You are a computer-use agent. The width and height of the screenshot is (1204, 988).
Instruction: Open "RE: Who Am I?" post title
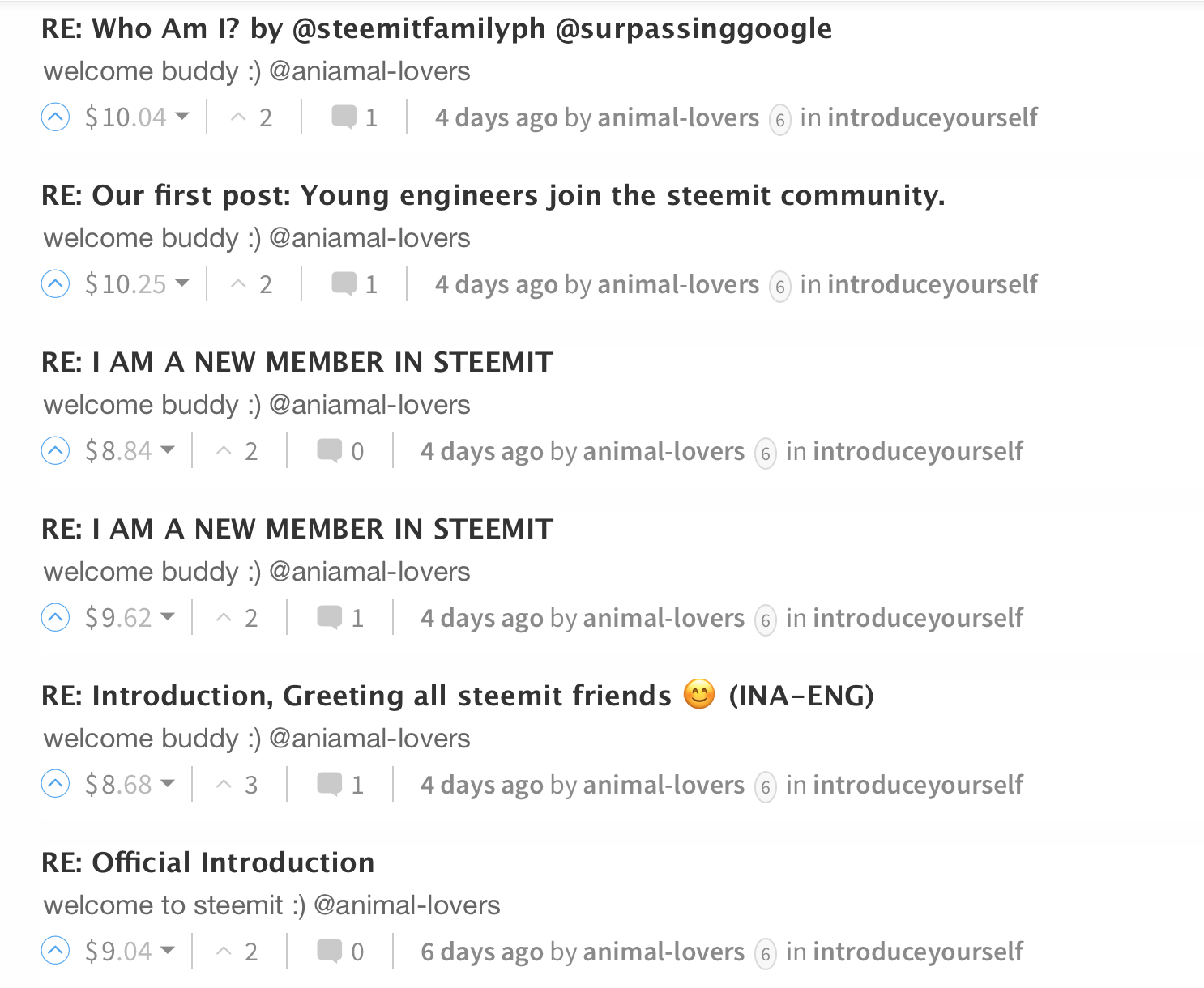tap(436, 29)
